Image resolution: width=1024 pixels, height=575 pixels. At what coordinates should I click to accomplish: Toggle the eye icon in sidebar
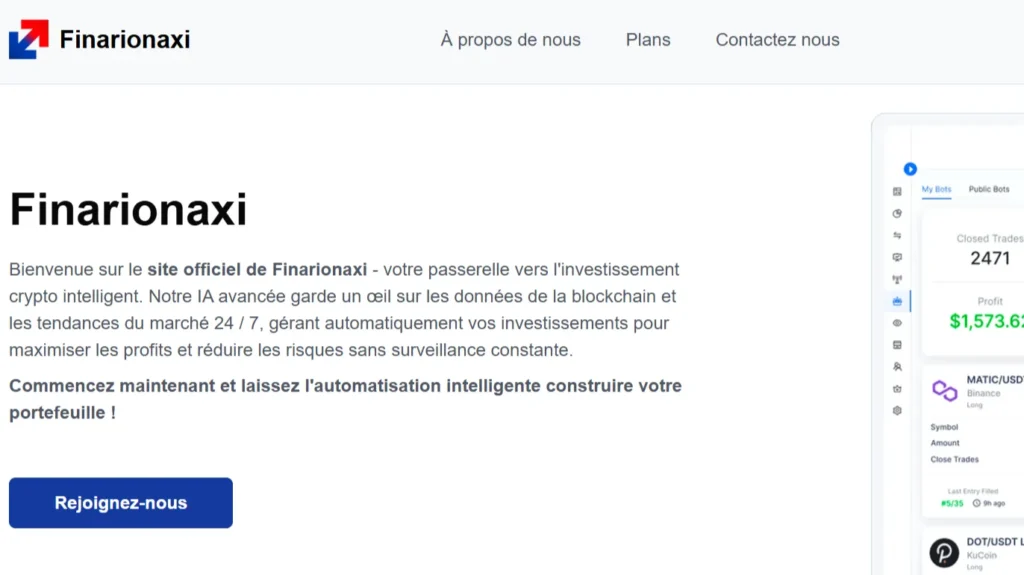897,323
